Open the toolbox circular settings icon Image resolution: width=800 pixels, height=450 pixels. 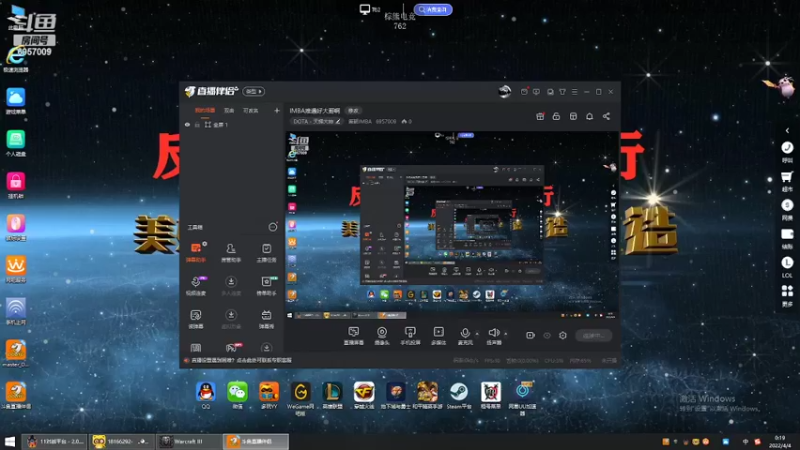273,227
